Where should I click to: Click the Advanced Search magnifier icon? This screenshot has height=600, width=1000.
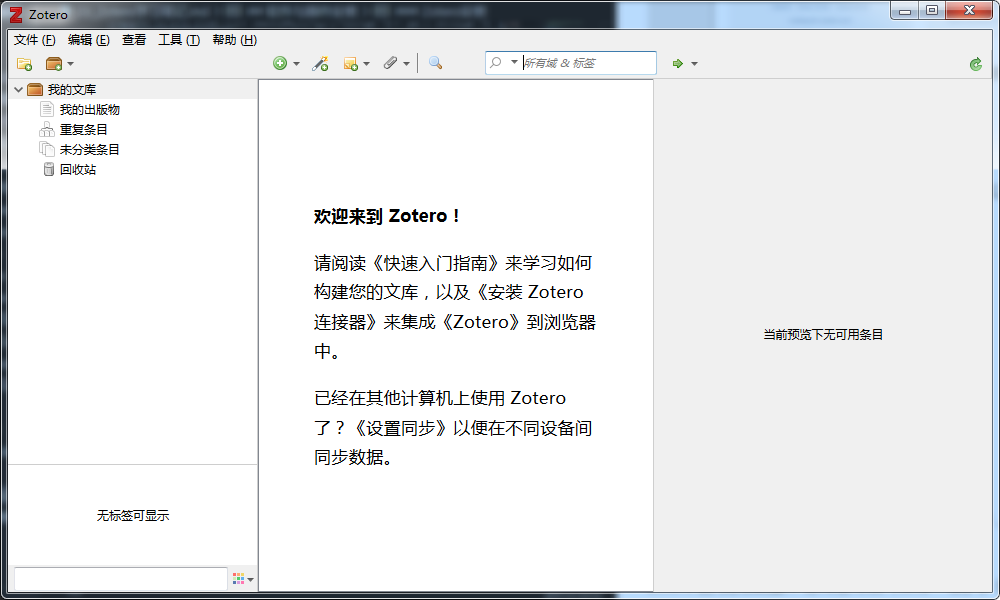coord(436,62)
